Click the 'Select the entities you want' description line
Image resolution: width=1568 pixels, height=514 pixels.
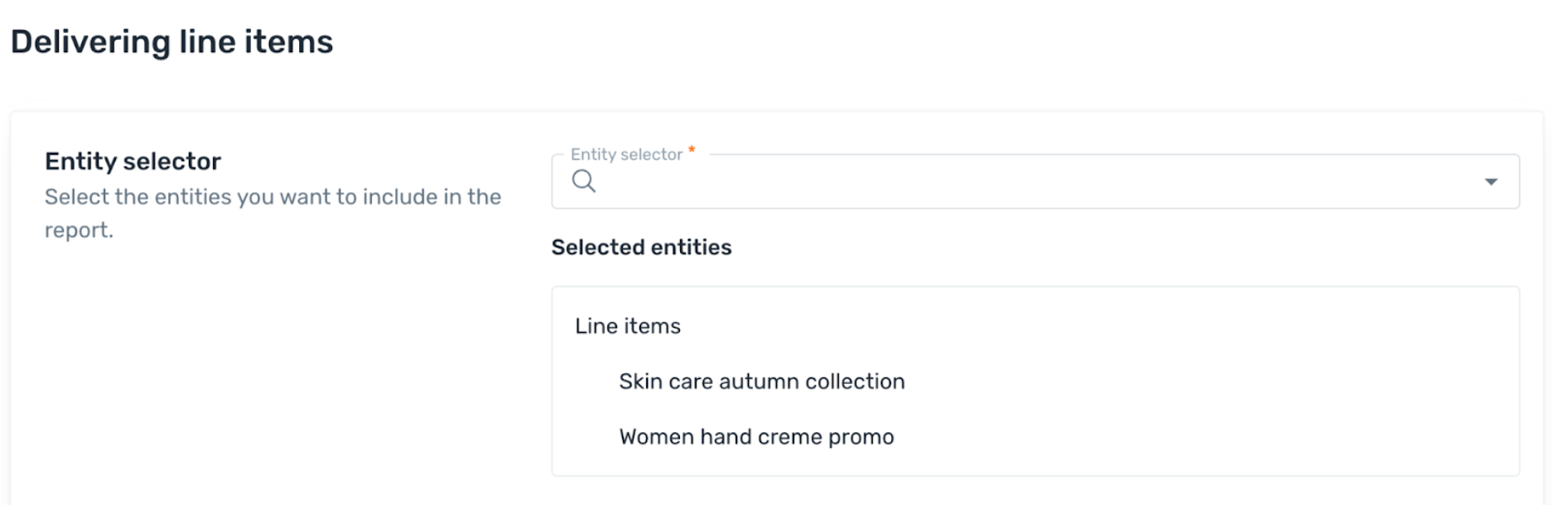click(x=273, y=197)
